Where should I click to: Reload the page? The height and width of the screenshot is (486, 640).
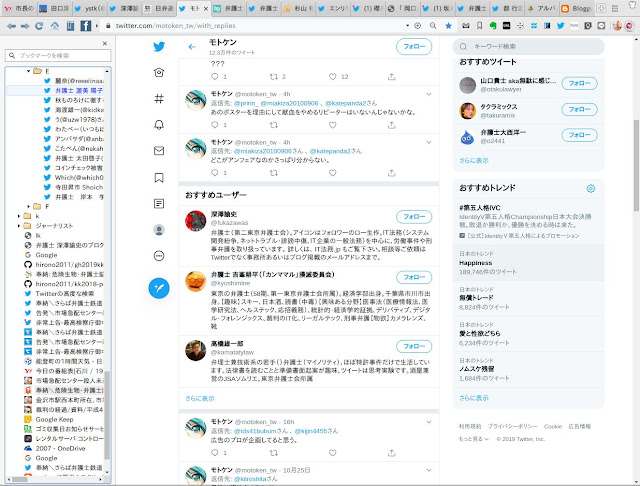[39, 26]
